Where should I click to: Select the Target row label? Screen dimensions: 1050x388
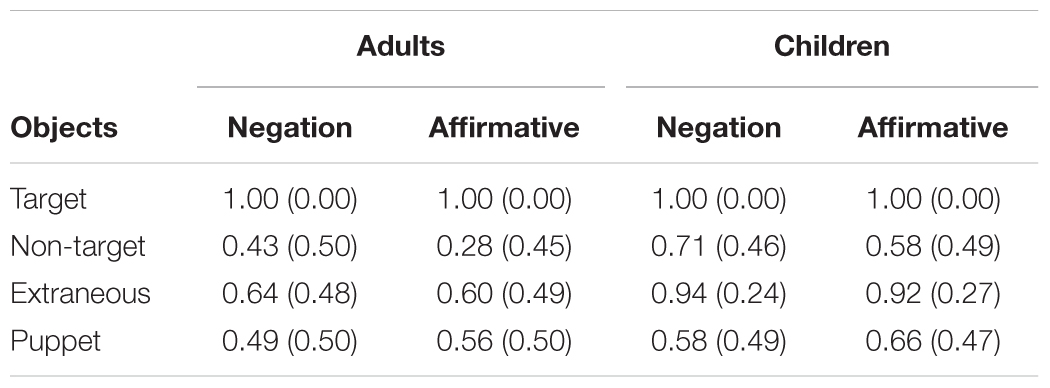point(48,200)
